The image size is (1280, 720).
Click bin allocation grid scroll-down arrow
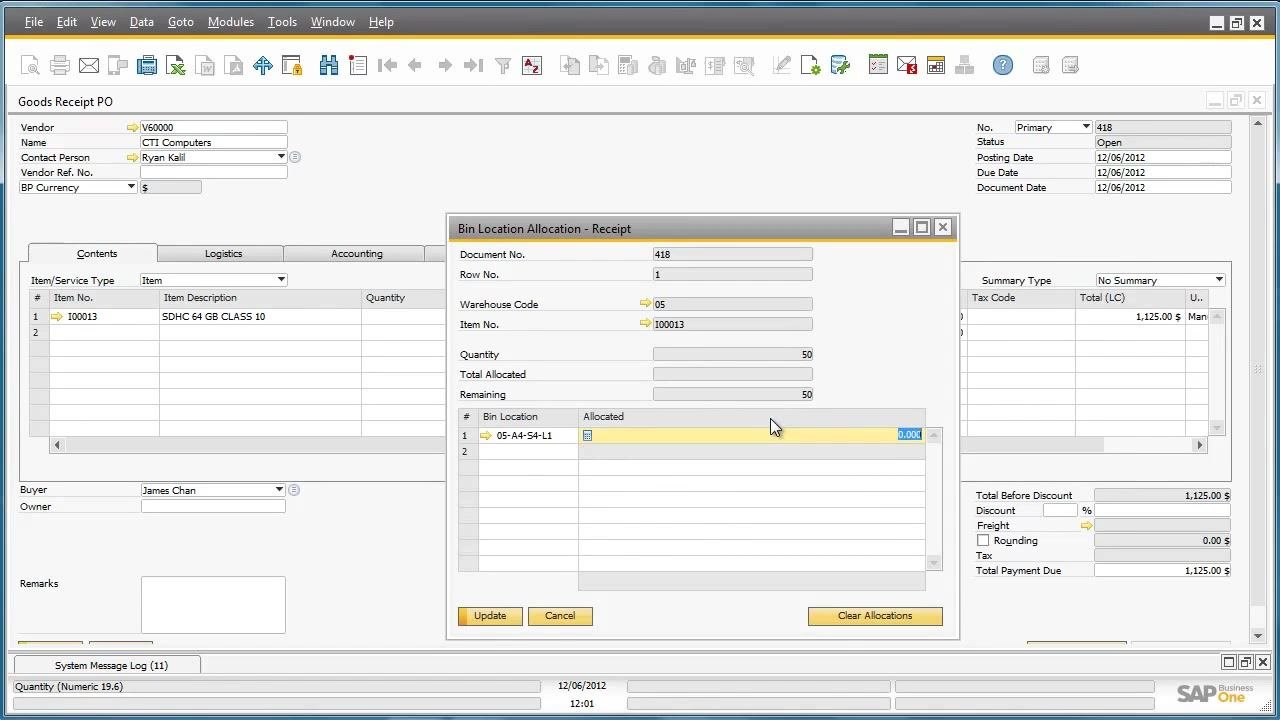tap(934, 563)
